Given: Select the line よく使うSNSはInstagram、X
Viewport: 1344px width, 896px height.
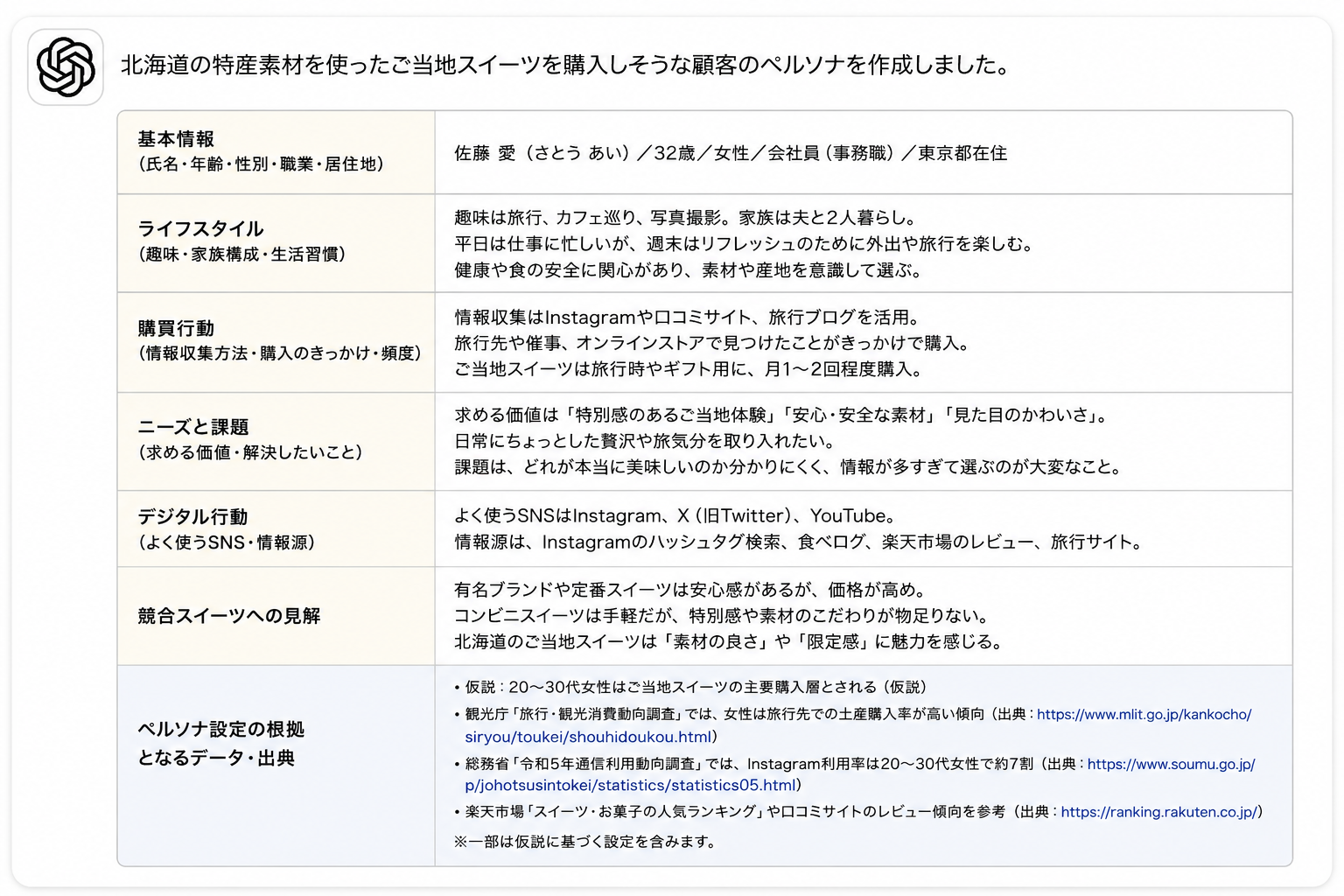Looking at the screenshot, I should tap(675, 516).
